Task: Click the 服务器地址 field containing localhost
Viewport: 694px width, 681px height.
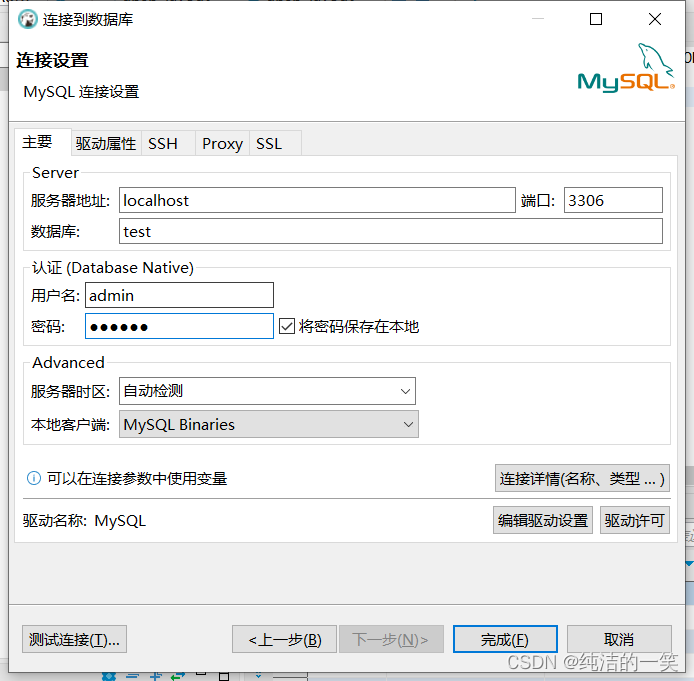Action: [317, 200]
